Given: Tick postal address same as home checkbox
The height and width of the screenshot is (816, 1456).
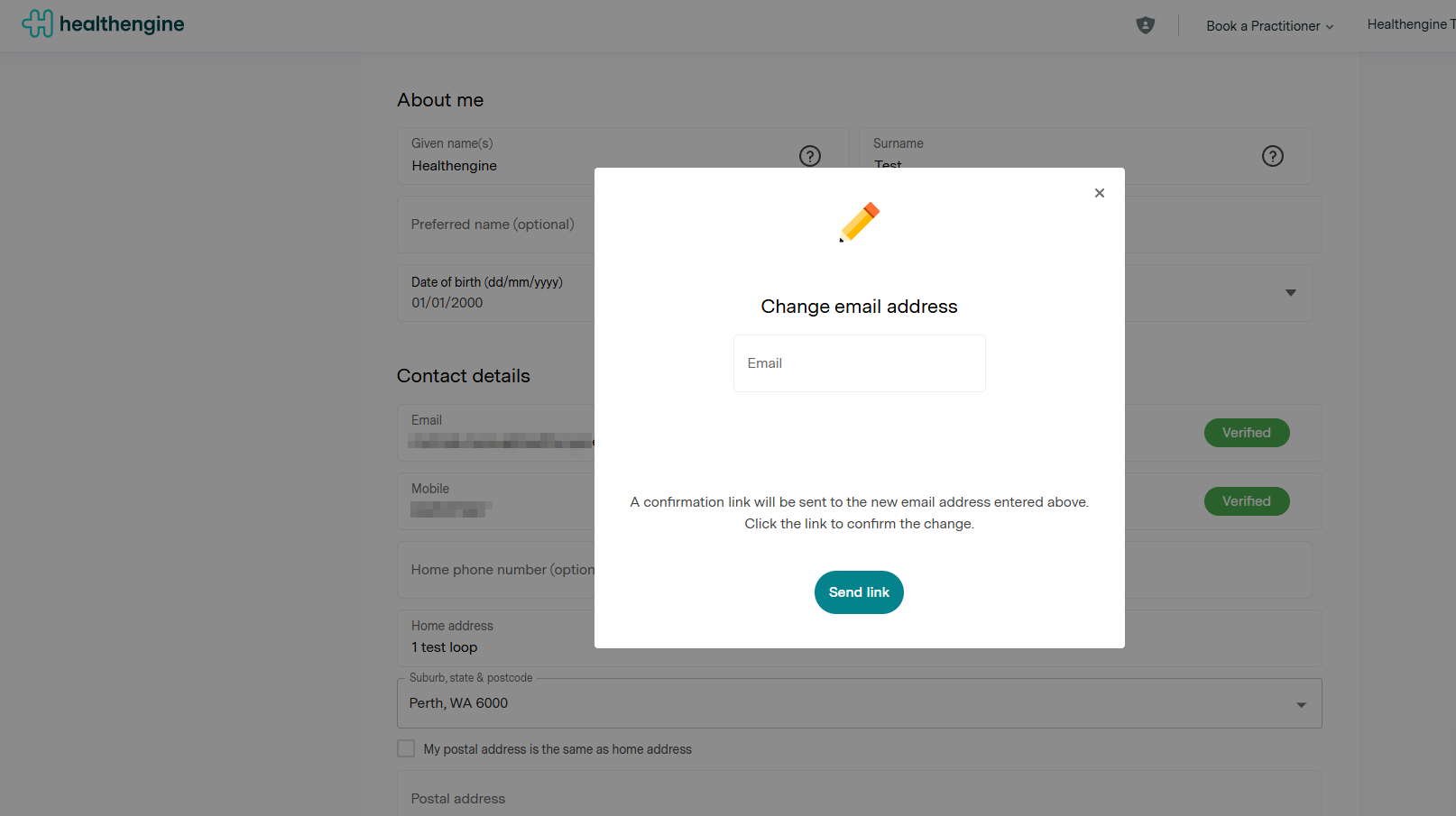Looking at the screenshot, I should 406,748.
